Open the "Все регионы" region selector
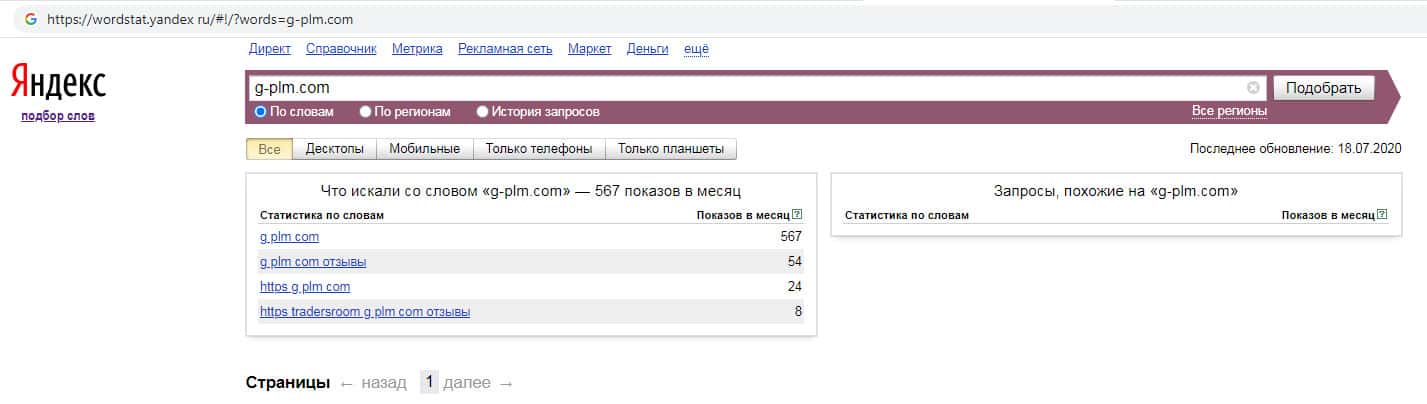The image size is (1427, 404). coord(1229,111)
